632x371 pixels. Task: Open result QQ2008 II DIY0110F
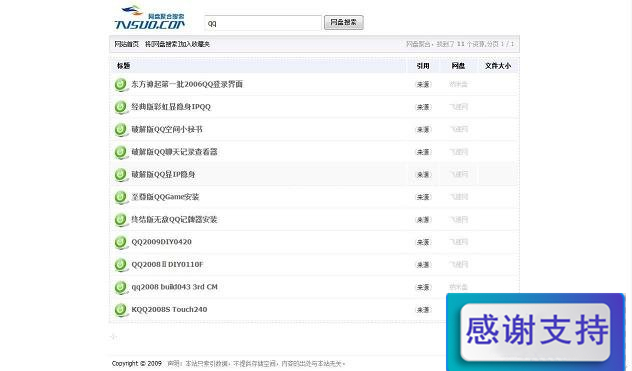pos(167,265)
